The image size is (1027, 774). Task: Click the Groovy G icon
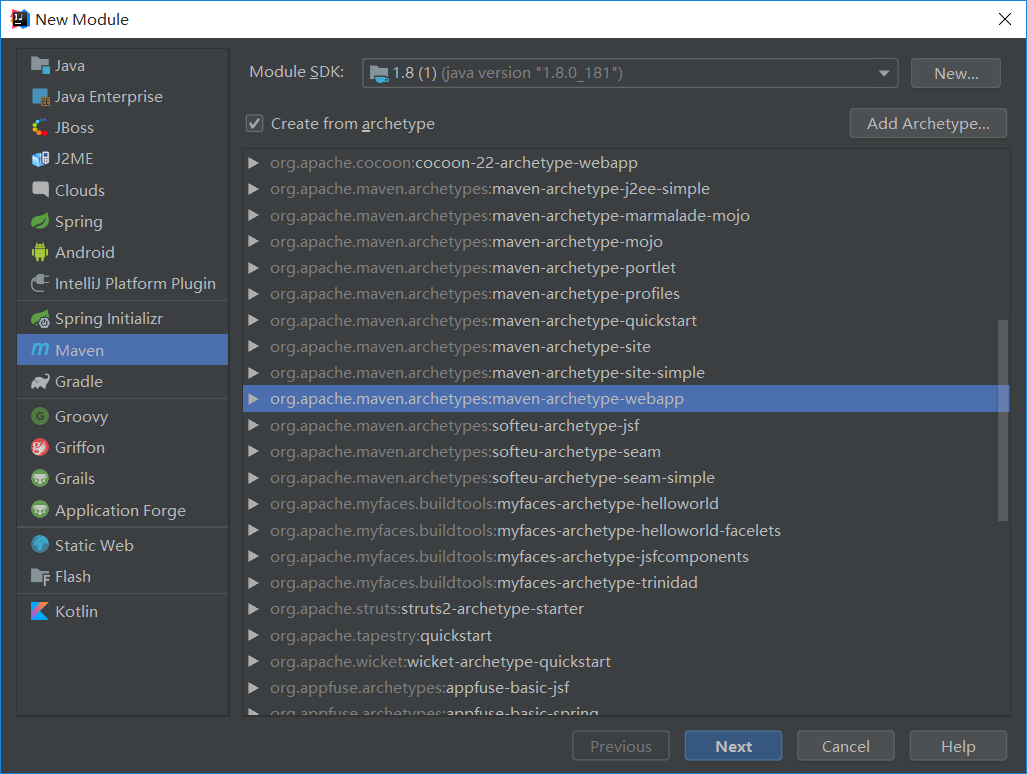pyautogui.click(x=40, y=416)
